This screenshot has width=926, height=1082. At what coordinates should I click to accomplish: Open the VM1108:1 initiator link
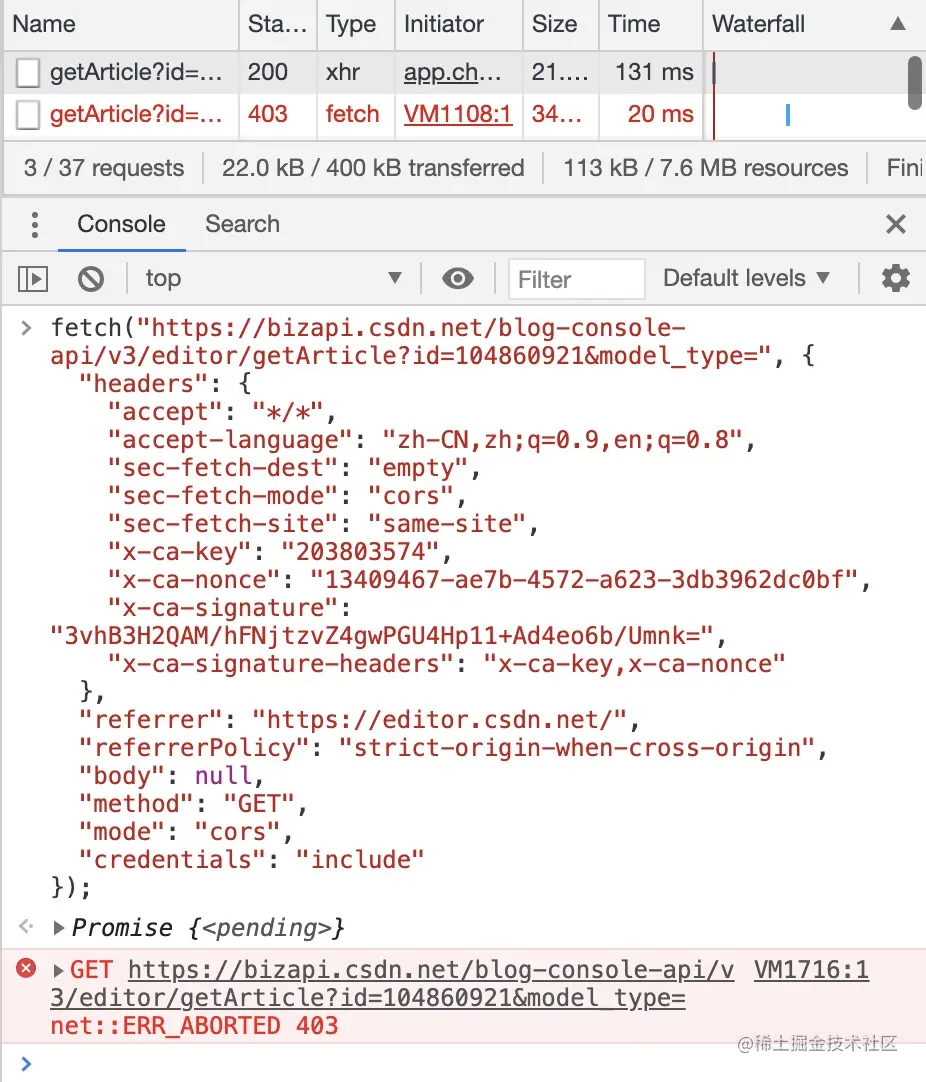[458, 115]
